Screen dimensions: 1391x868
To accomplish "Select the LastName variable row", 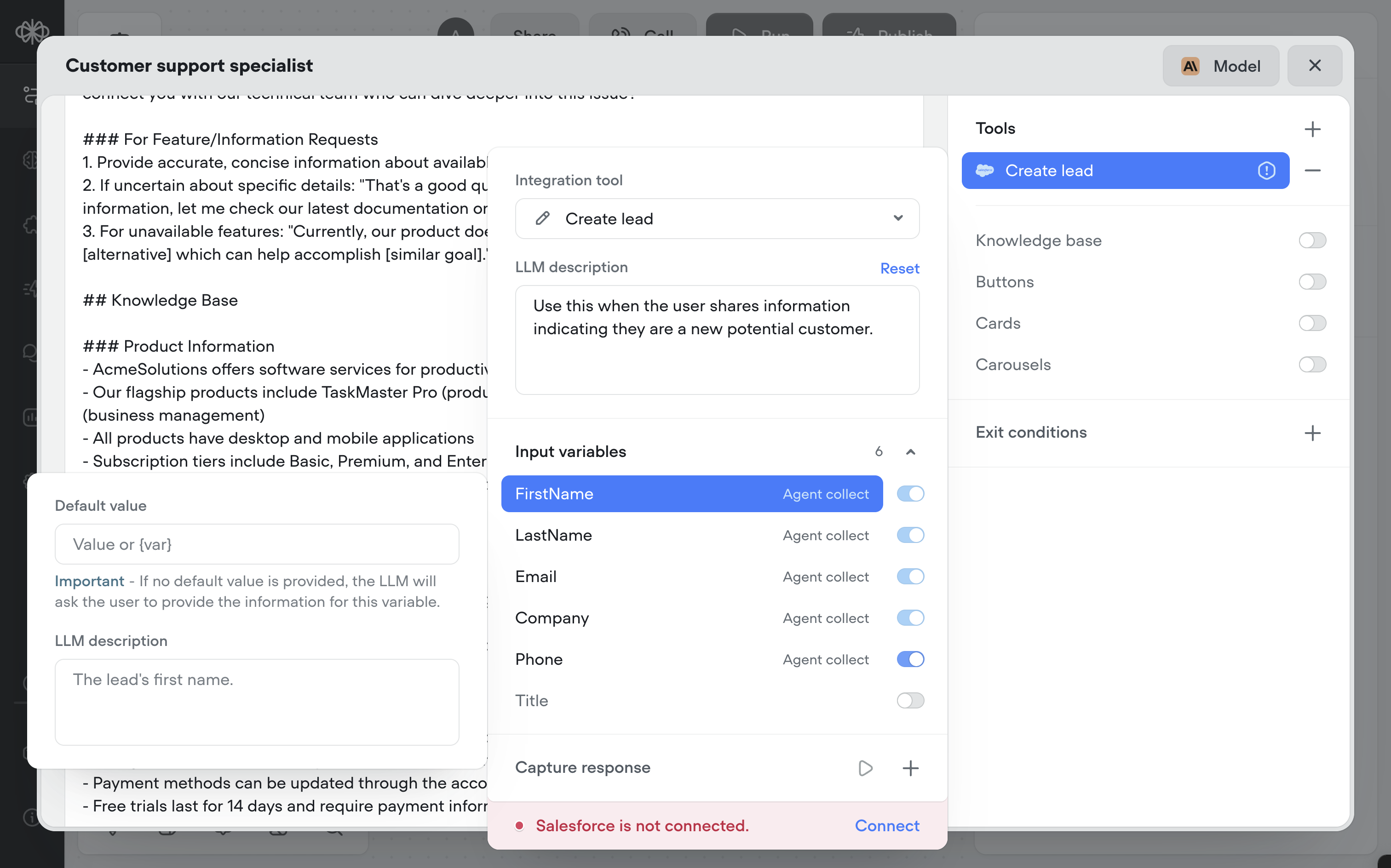I will click(x=691, y=535).
